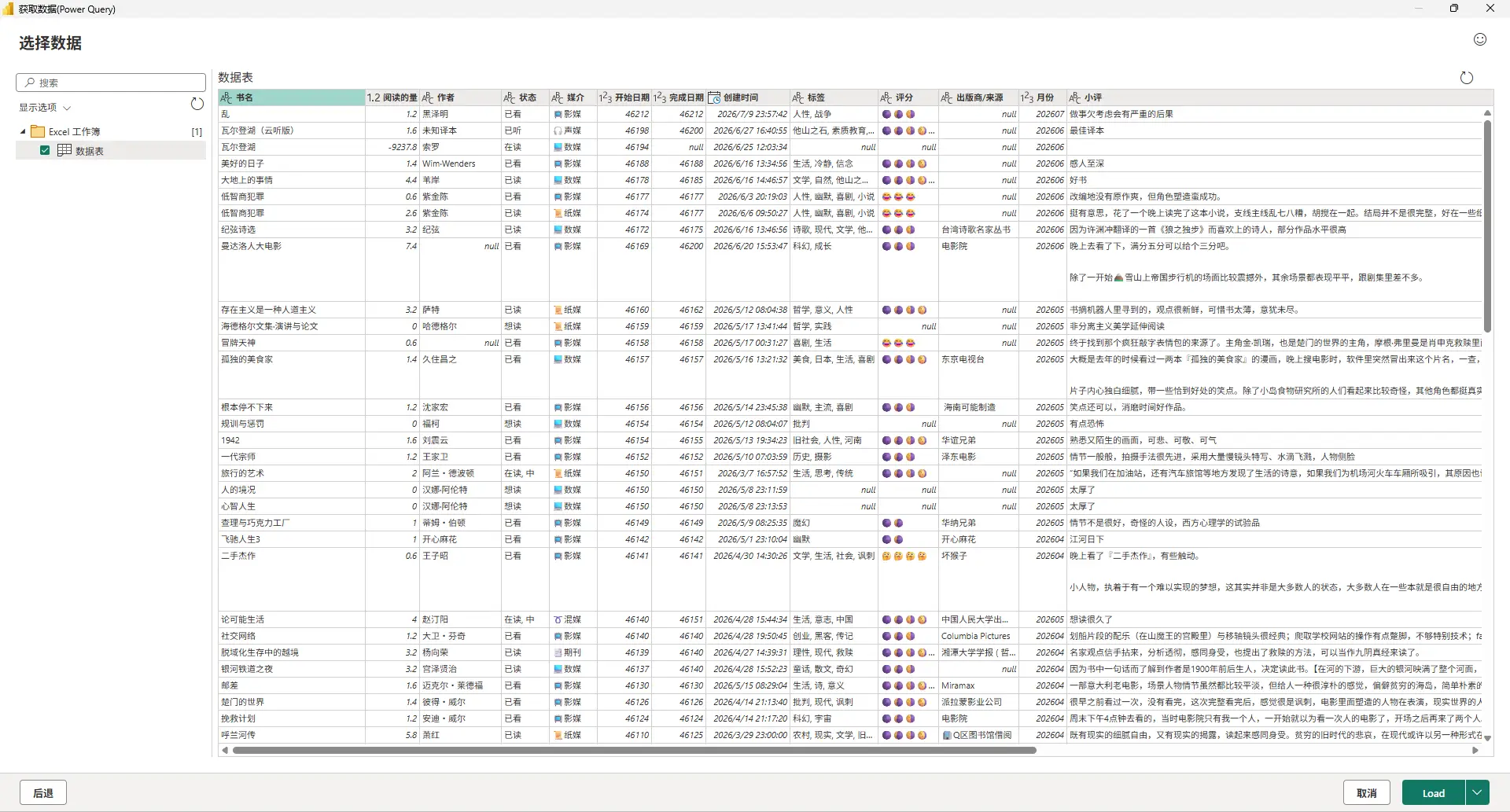Viewport: 1510px width, 812px height.
Task: Click the book title '1942'
Action: pos(230,440)
